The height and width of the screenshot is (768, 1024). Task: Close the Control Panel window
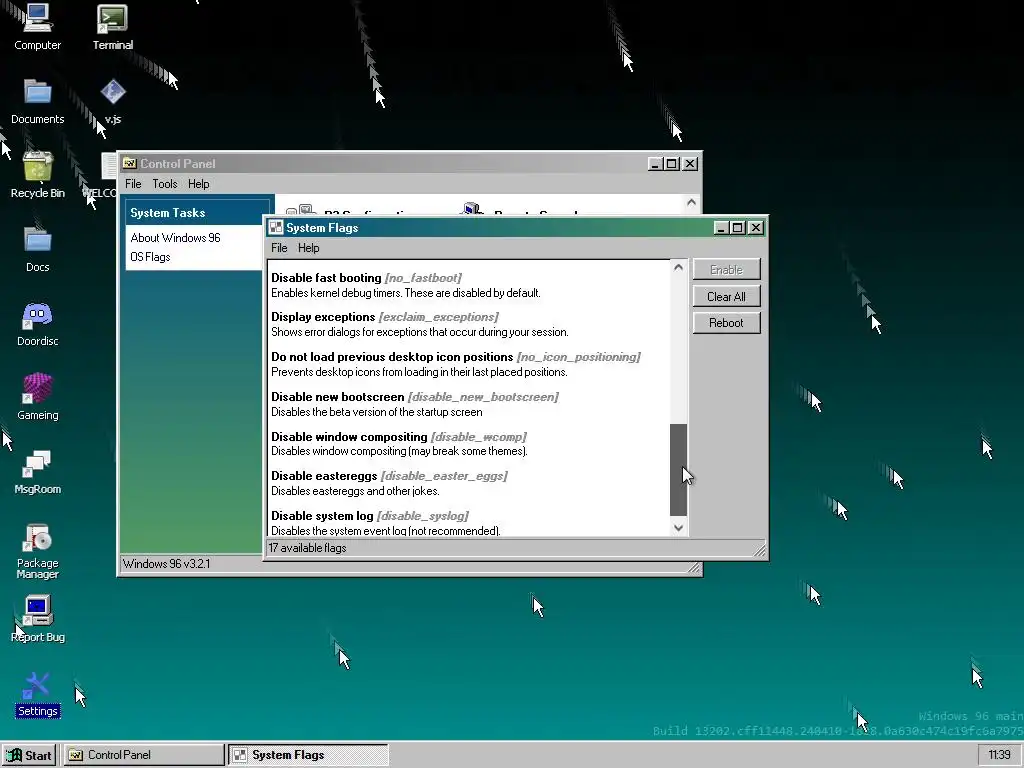pyautogui.click(x=690, y=163)
